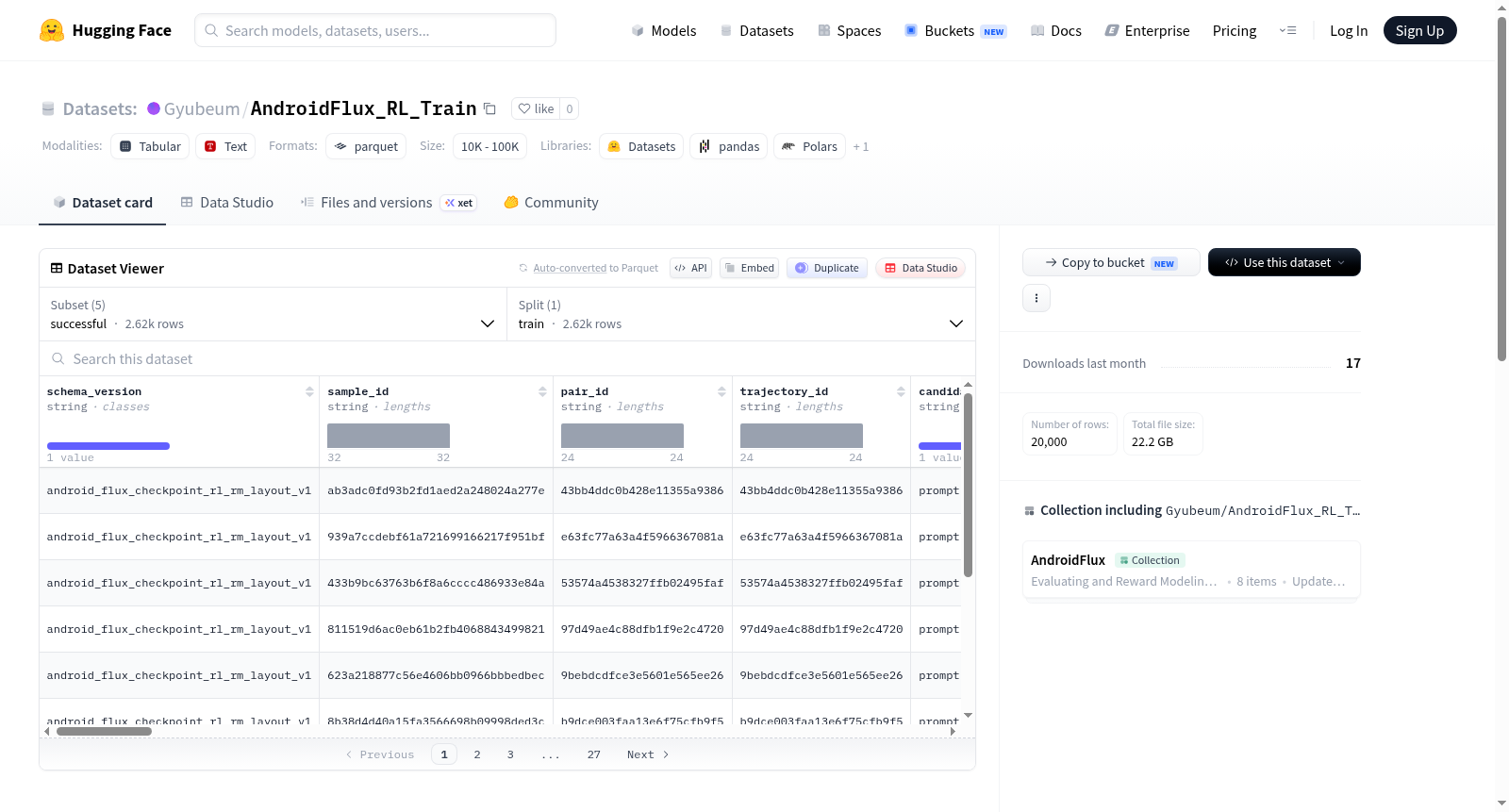Click the parquet format tag
Viewport: 1509px width, 812px height.
coord(366,146)
